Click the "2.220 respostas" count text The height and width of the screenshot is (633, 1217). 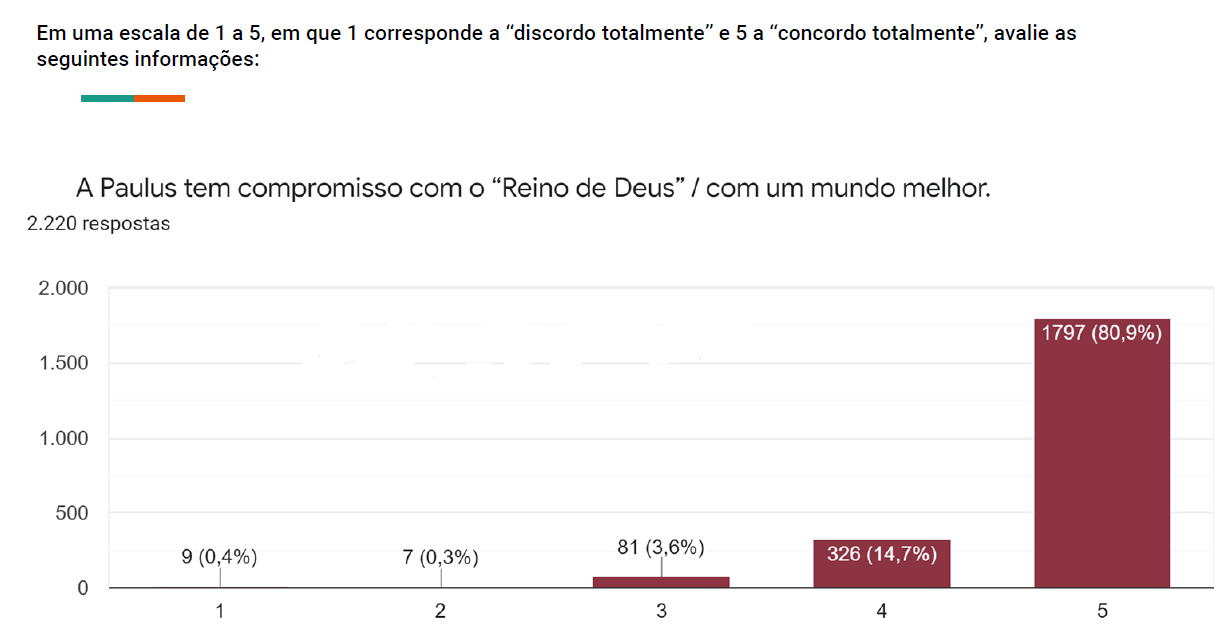[98, 224]
